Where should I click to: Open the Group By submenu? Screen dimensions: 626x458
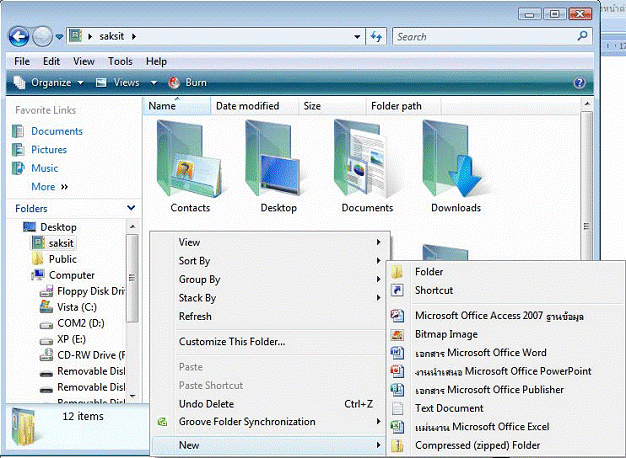[269, 279]
